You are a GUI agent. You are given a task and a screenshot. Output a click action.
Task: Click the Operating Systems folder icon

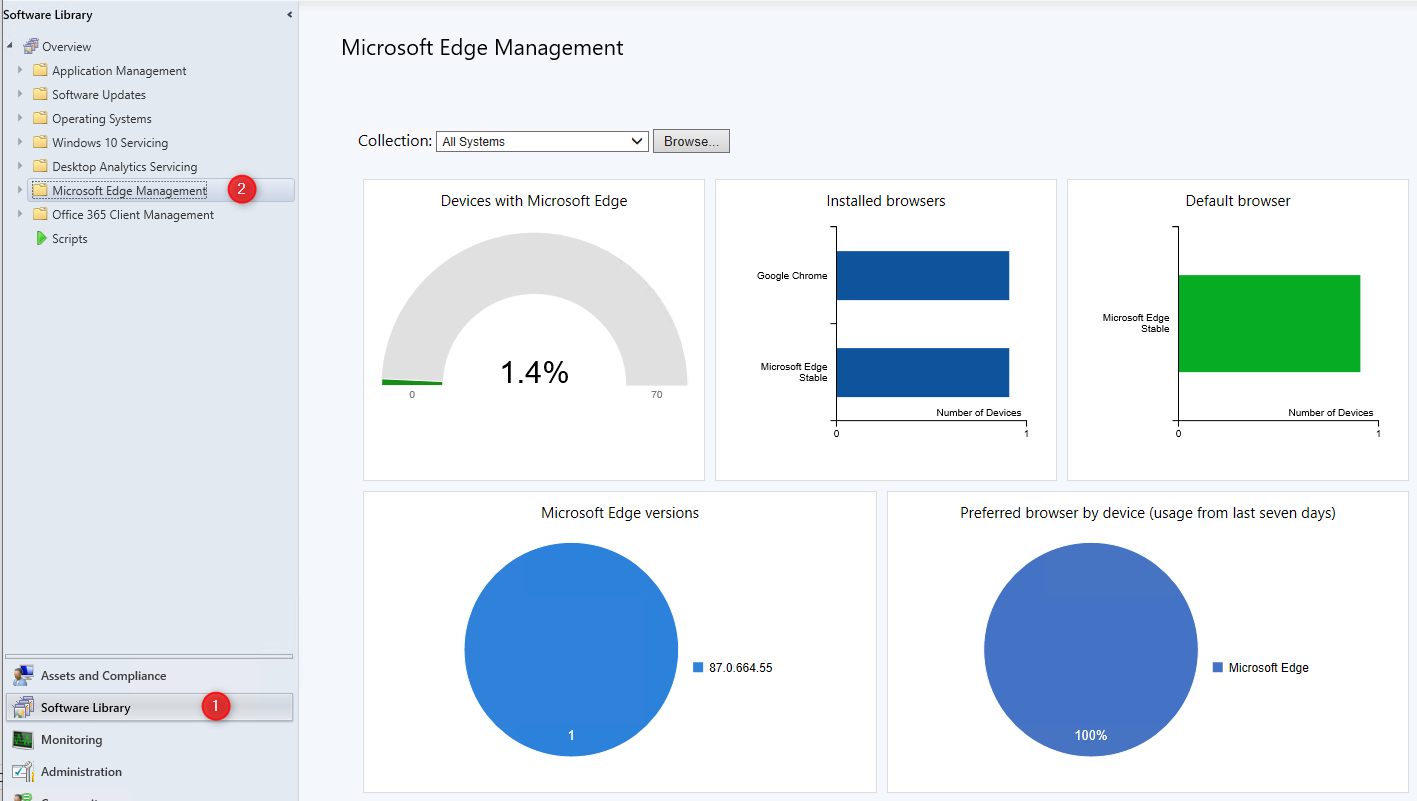pos(40,118)
